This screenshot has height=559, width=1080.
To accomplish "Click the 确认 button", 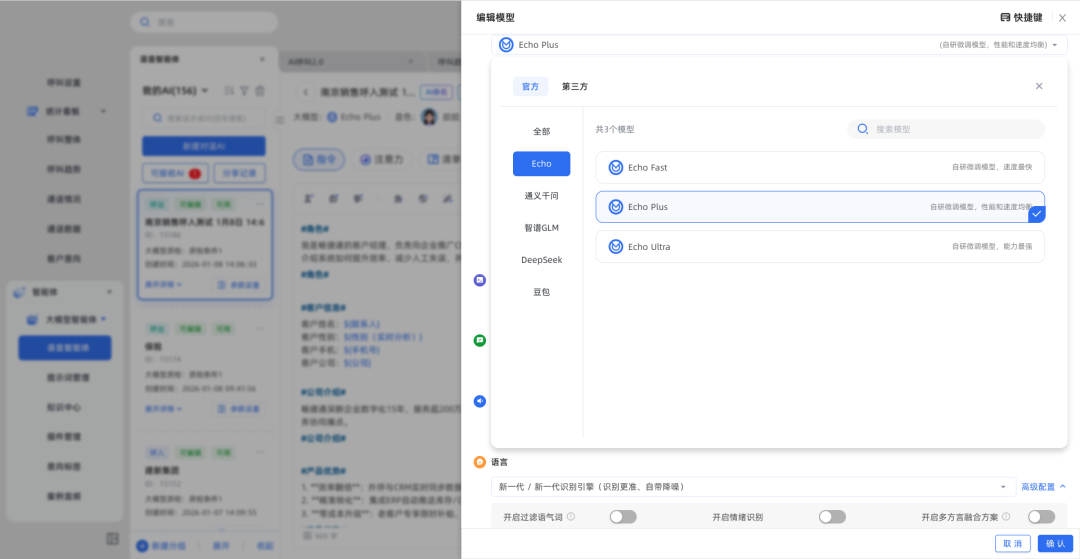I will (x=1055, y=543).
